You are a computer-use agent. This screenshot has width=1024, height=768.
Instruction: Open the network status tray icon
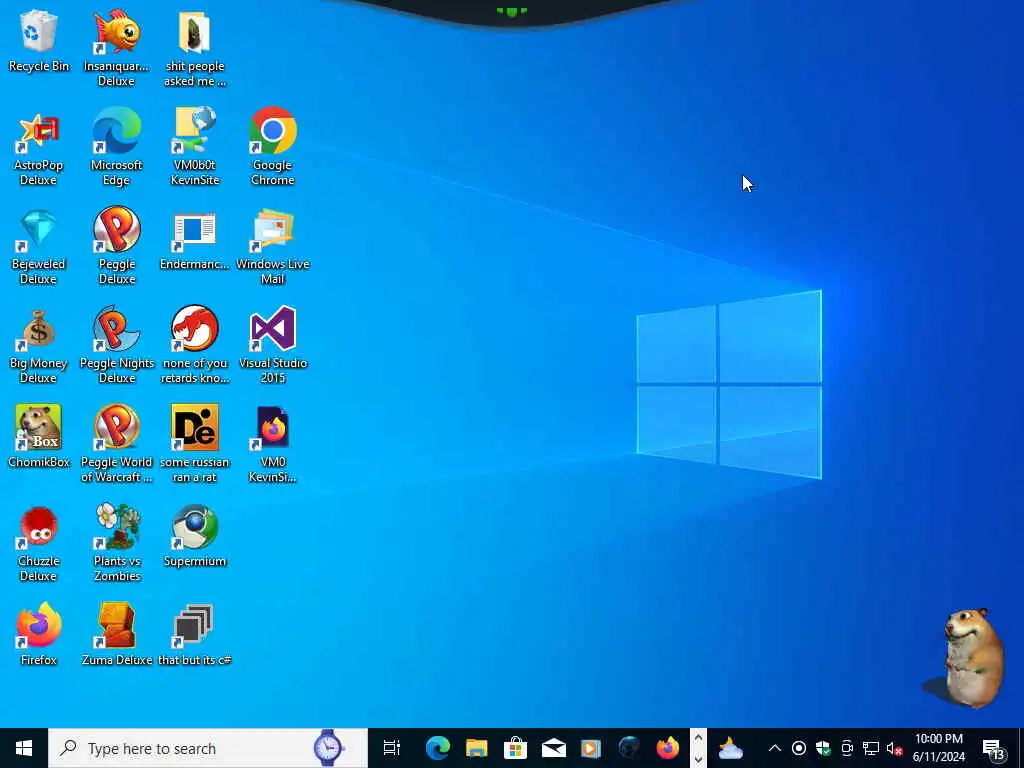(x=871, y=748)
